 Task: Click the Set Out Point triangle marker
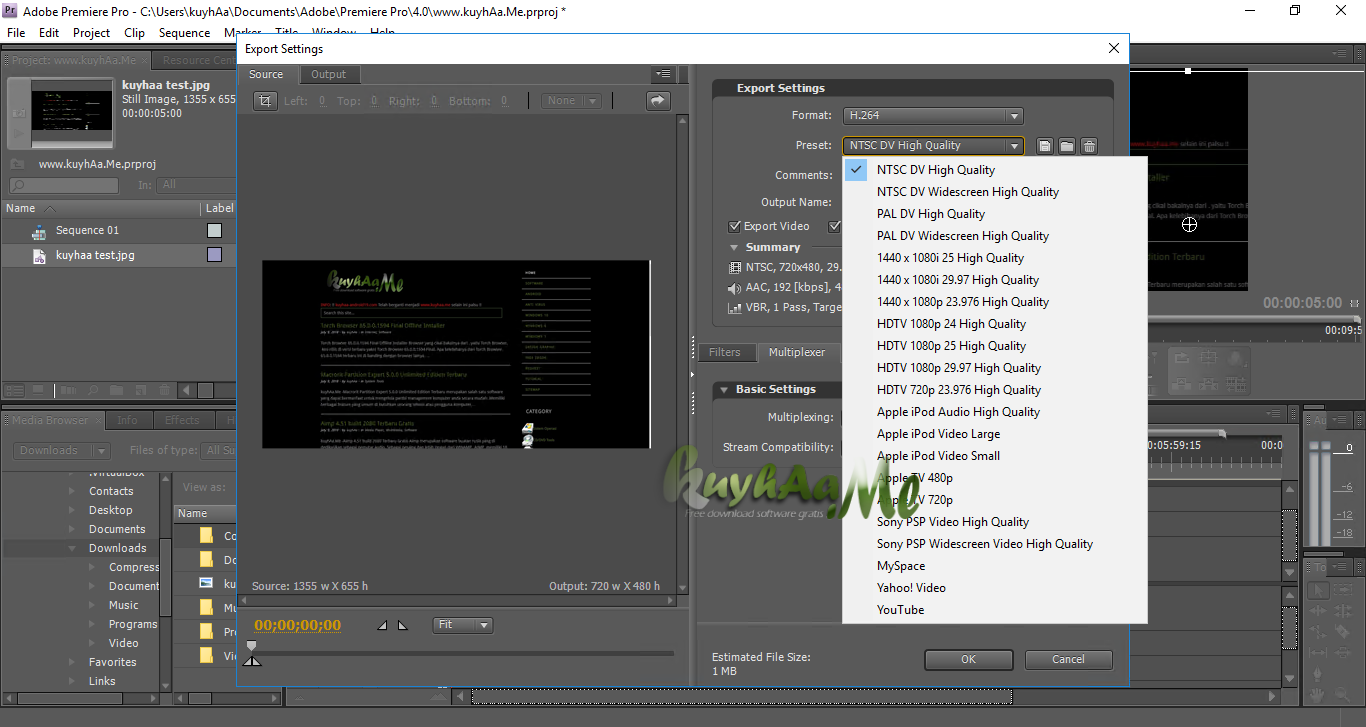[x=402, y=626]
